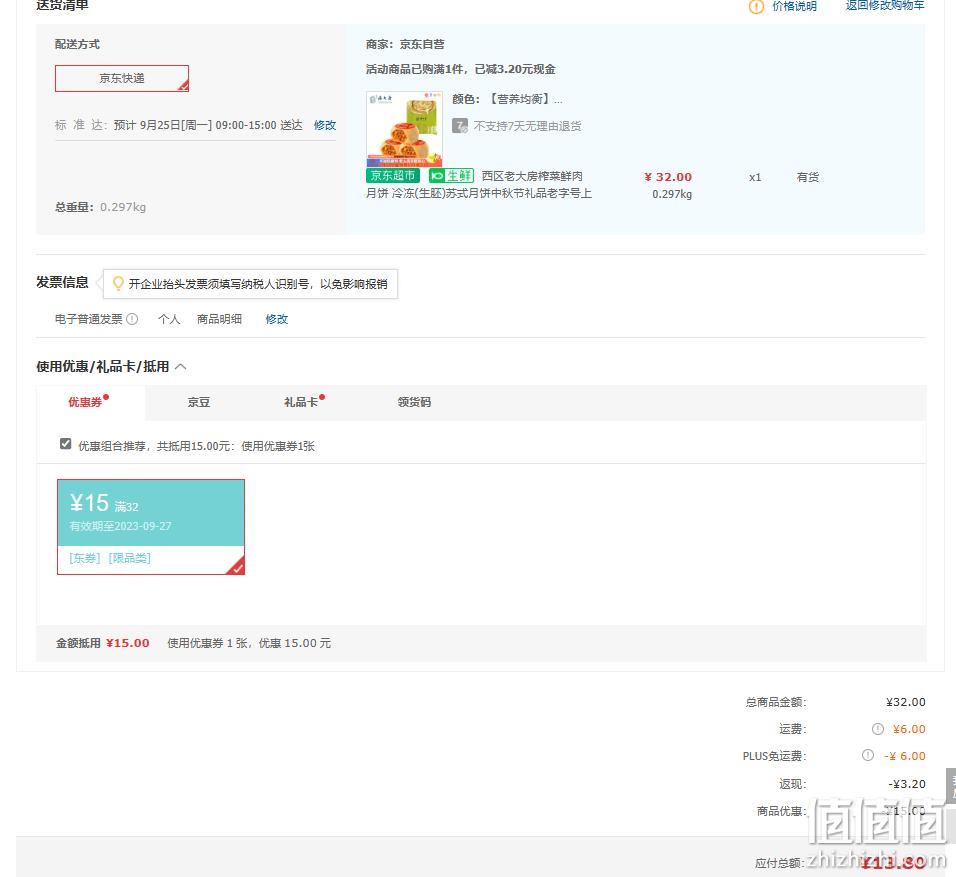Switch to the 京豆 tab
Viewport: 956px width, 877px height.
coord(199,402)
